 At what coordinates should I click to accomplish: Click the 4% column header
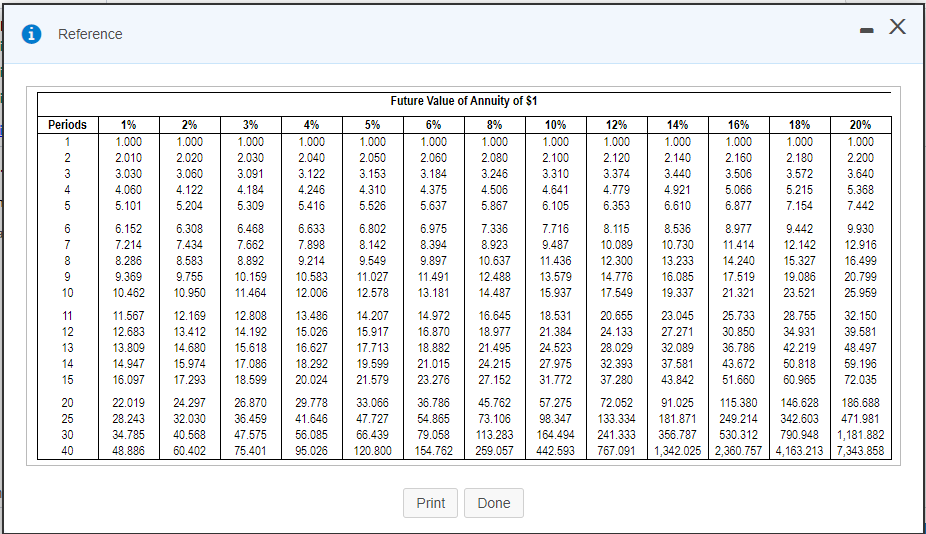(x=311, y=125)
